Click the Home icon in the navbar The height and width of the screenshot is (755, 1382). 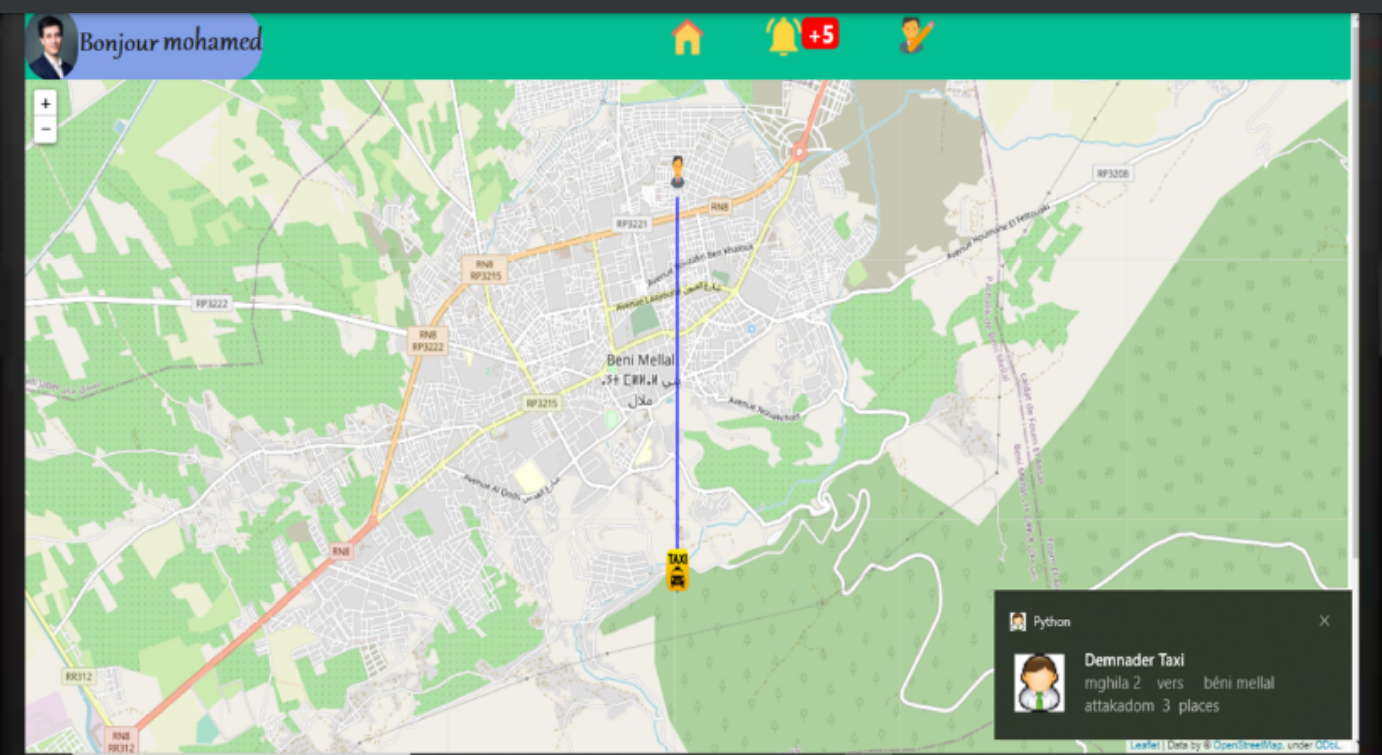pos(687,38)
